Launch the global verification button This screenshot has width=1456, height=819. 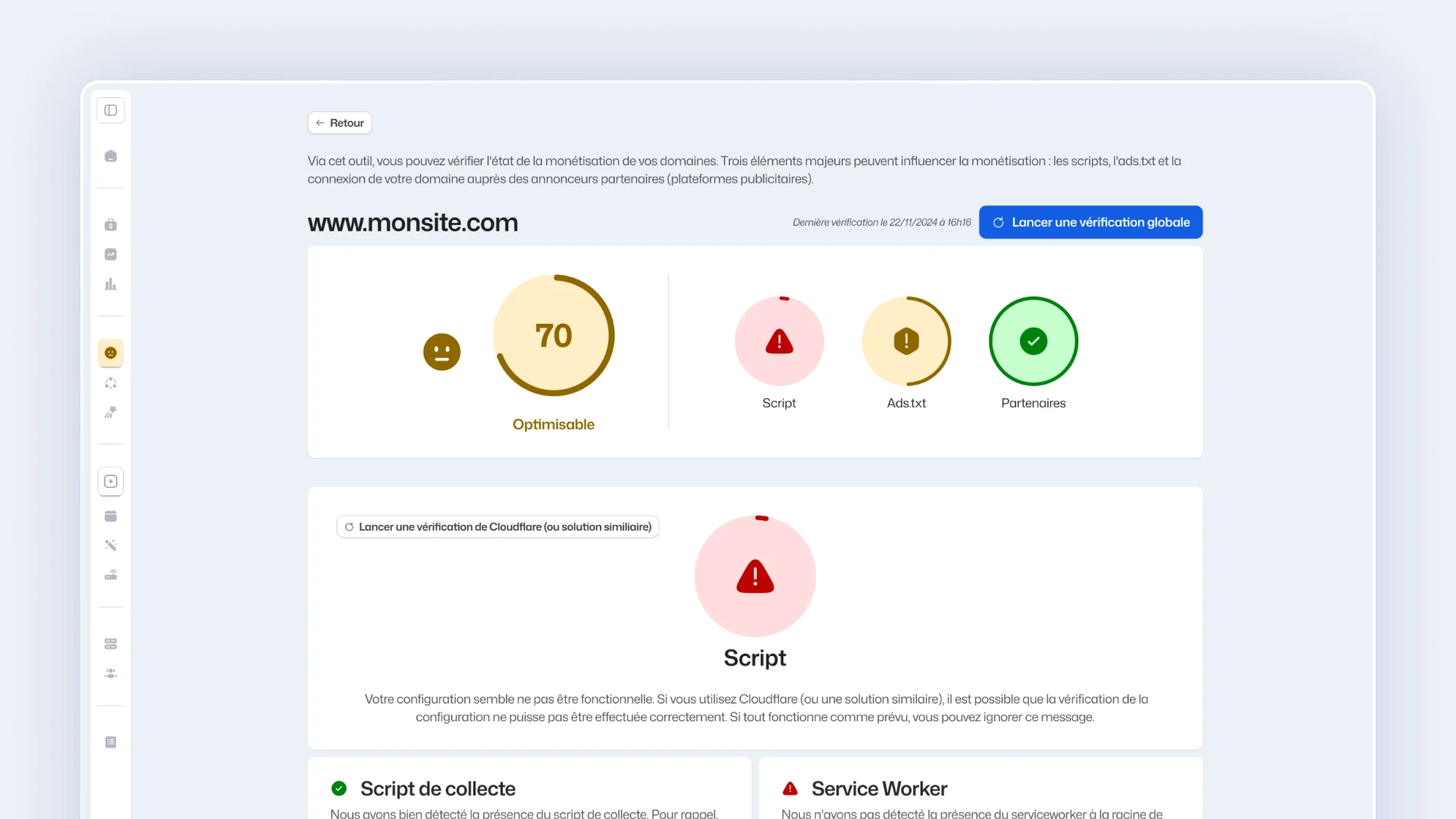[1090, 222]
